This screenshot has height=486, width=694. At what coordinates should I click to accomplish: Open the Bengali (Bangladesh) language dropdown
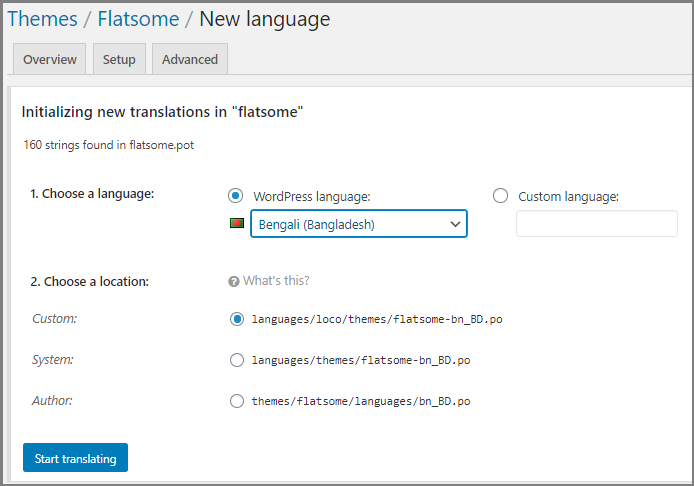359,224
